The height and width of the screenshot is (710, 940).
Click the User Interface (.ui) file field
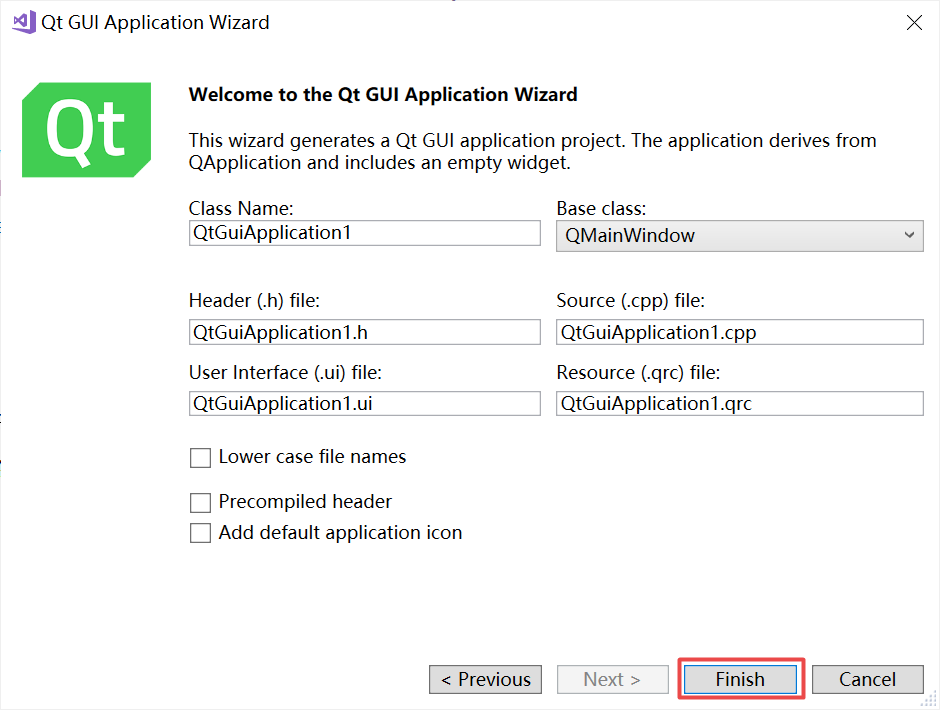[364, 404]
